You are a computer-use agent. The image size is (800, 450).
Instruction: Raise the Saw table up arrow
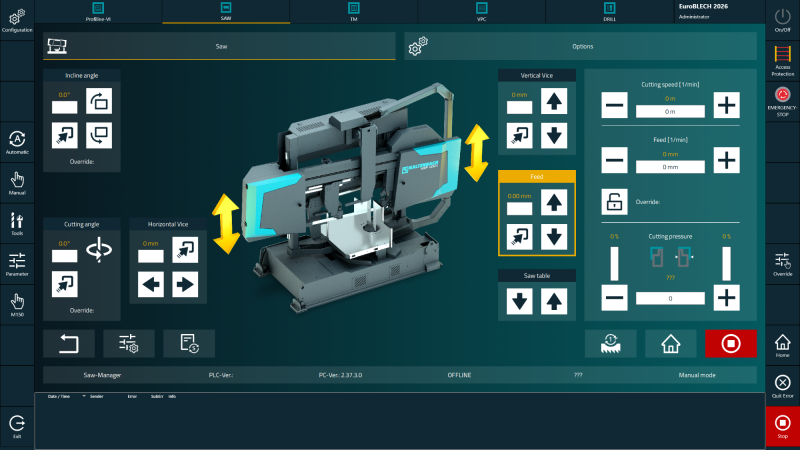coord(554,301)
